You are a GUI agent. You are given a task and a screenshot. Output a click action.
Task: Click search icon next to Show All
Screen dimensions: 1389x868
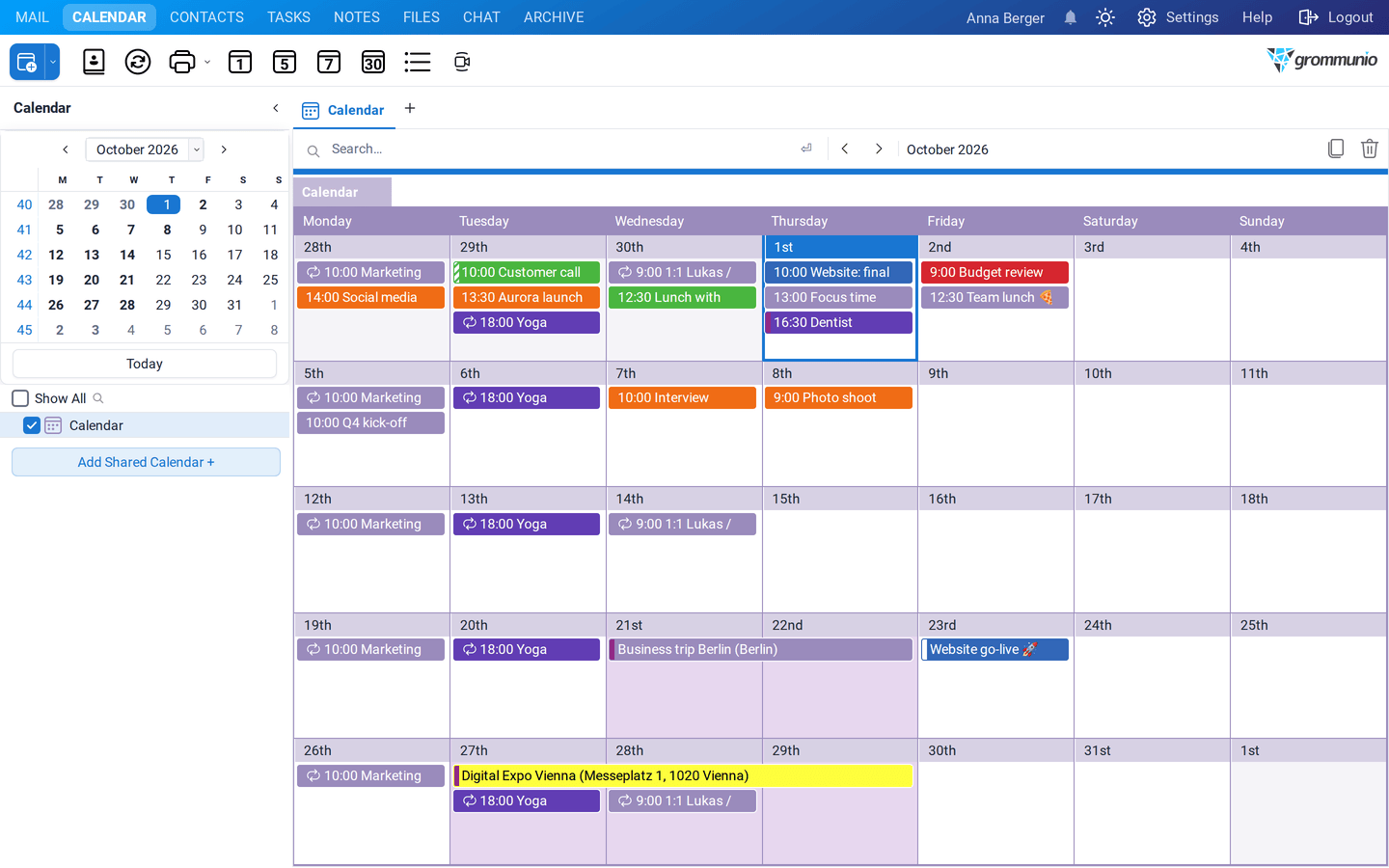click(98, 398)
